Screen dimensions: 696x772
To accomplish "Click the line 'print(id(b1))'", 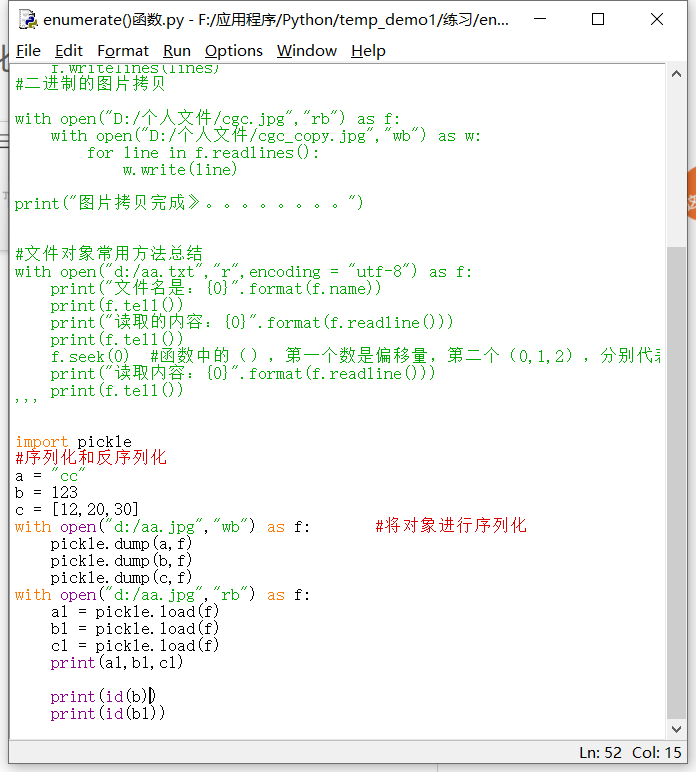I will click(x=108, y=713).
